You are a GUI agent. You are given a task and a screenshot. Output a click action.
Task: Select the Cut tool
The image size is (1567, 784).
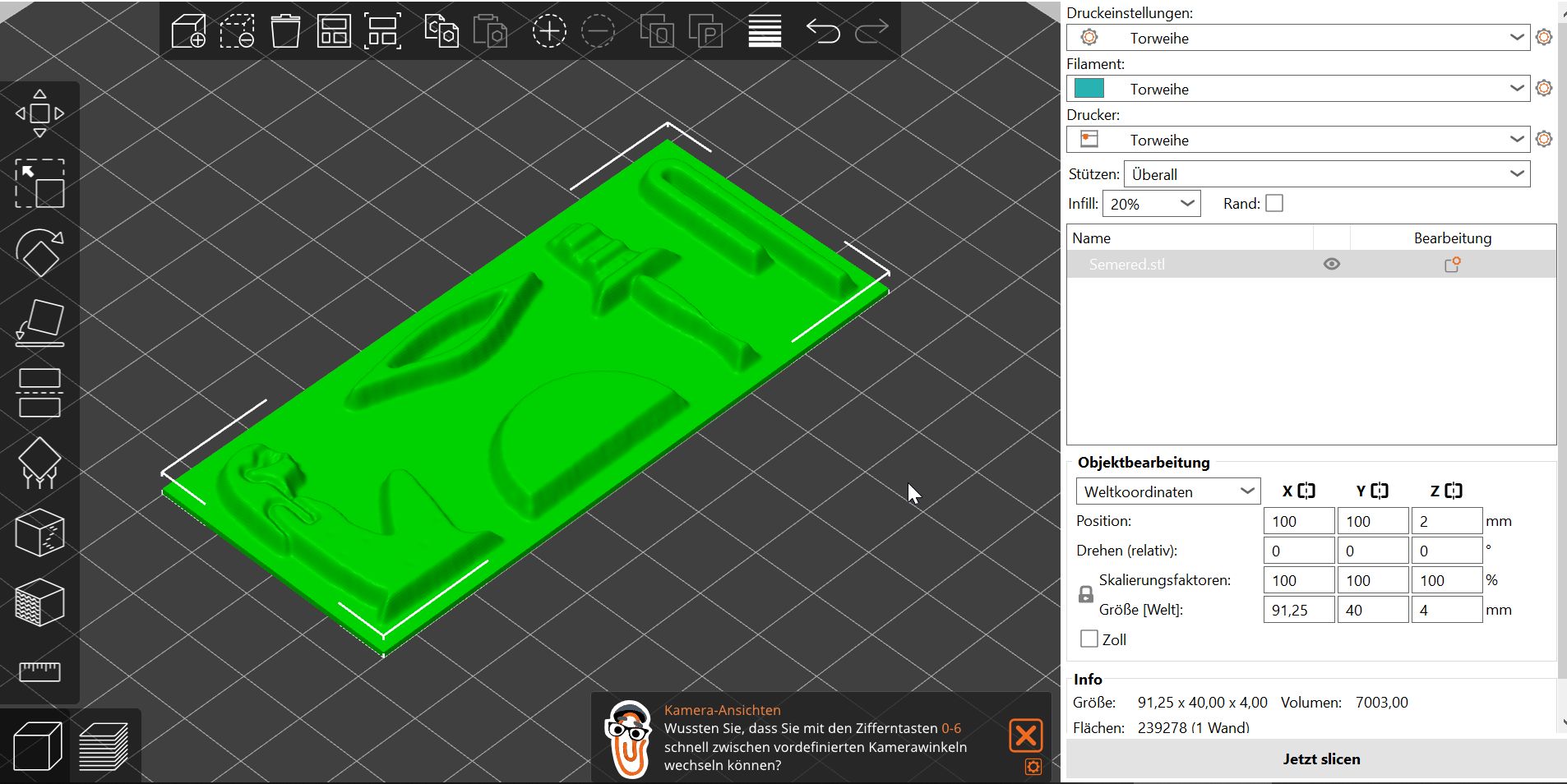click(39, 393)
